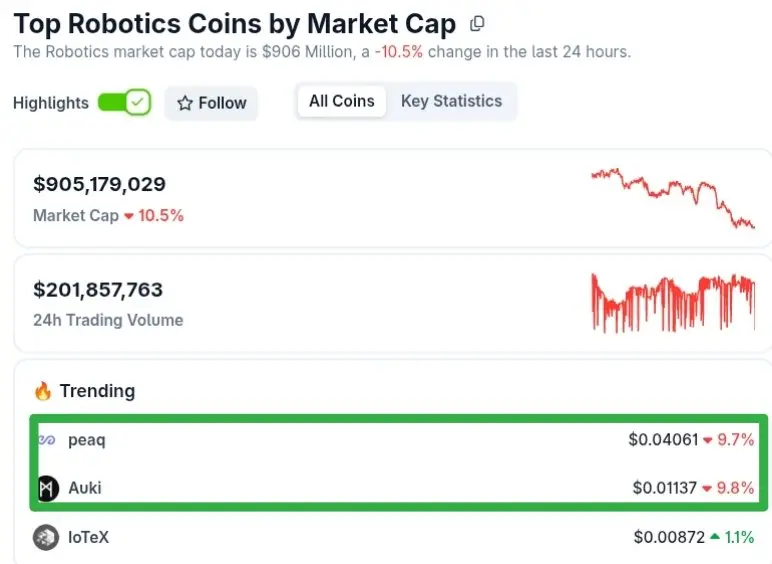The height and width of the screenshot is (564, 772).
Task: Click the Market Cap sparkline chart
Action: [x=672, y=197]
